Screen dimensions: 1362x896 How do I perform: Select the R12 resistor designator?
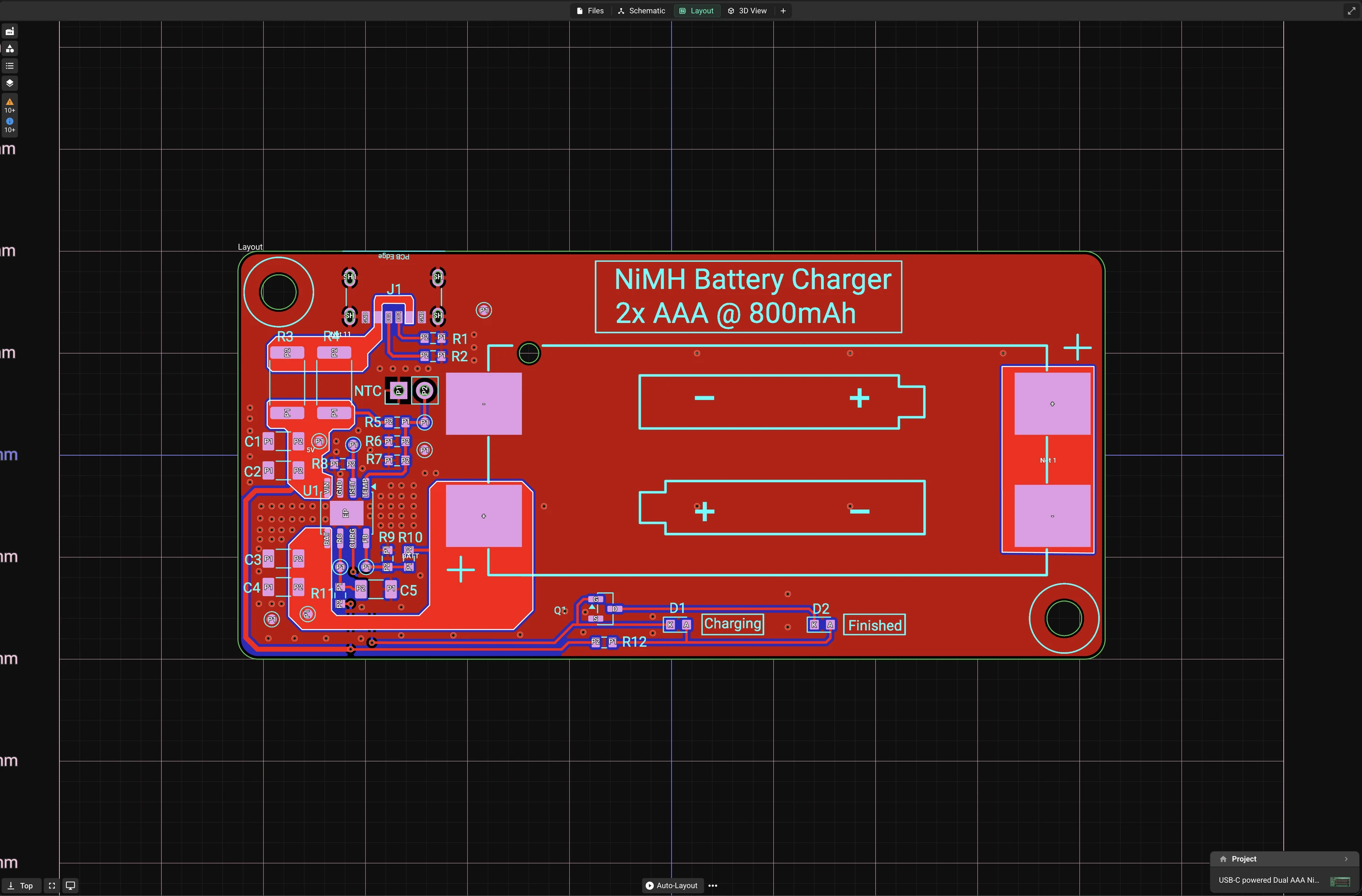click(634, 642)
